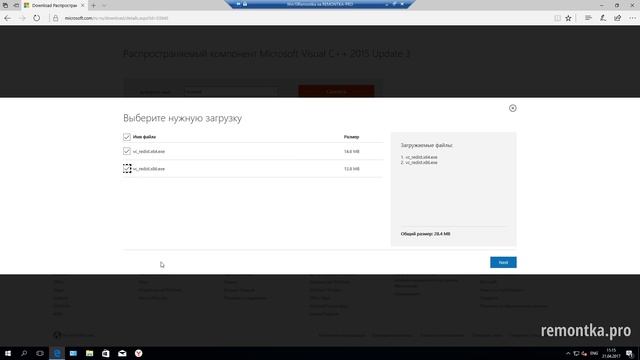Click the 14.6 MB size value

[351, 151]
